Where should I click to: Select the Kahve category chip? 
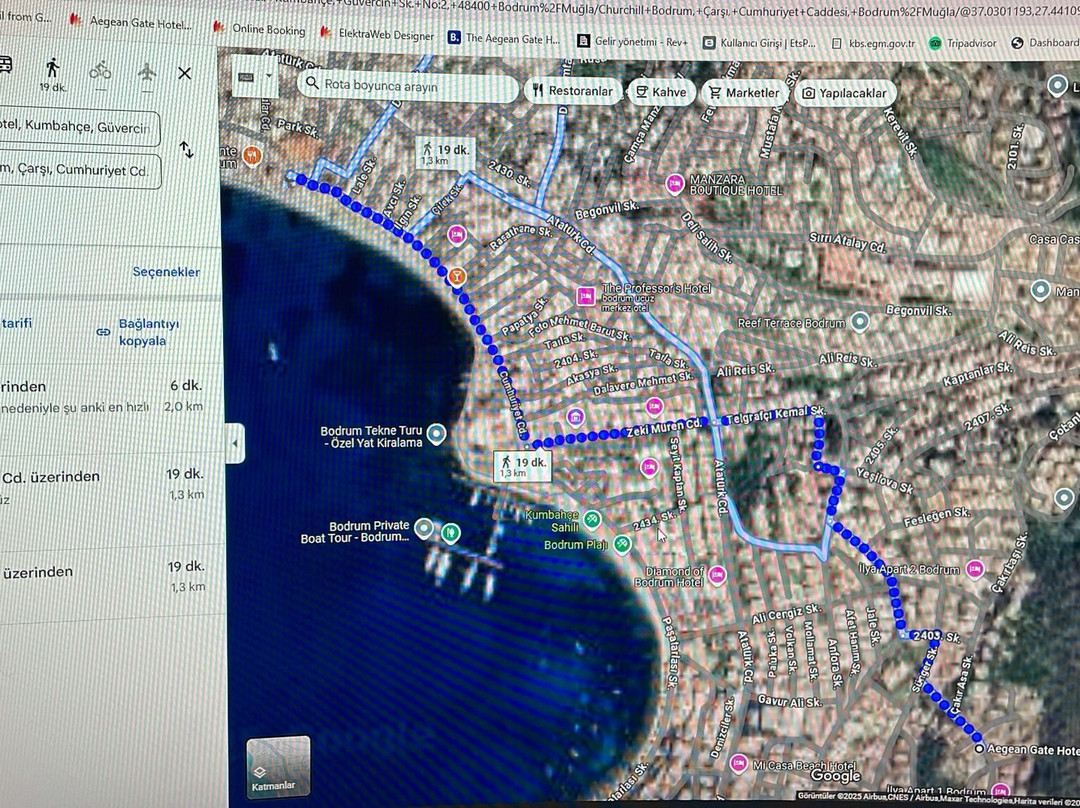660,92
